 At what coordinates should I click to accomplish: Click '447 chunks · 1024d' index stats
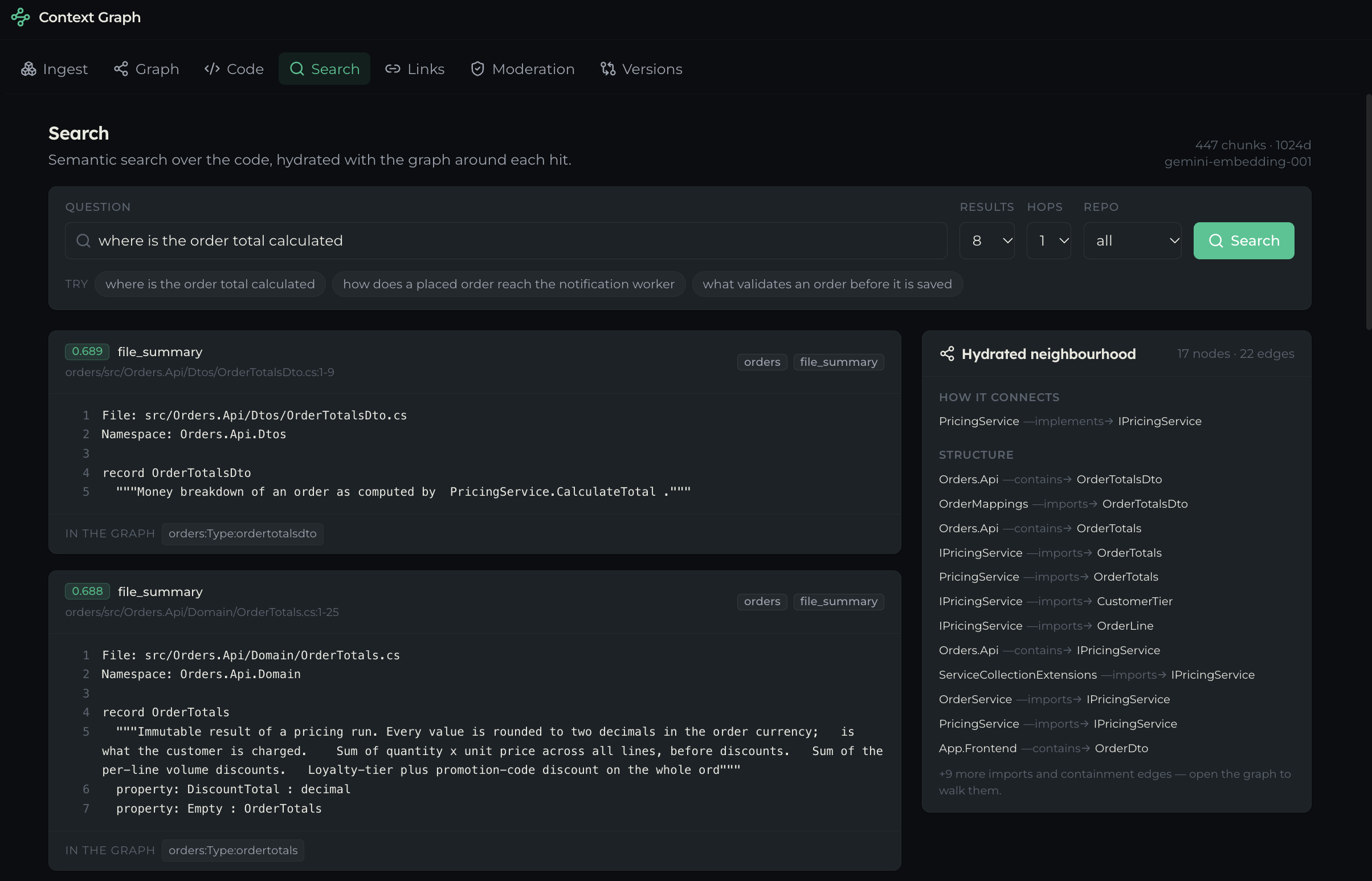point(1252,145)
